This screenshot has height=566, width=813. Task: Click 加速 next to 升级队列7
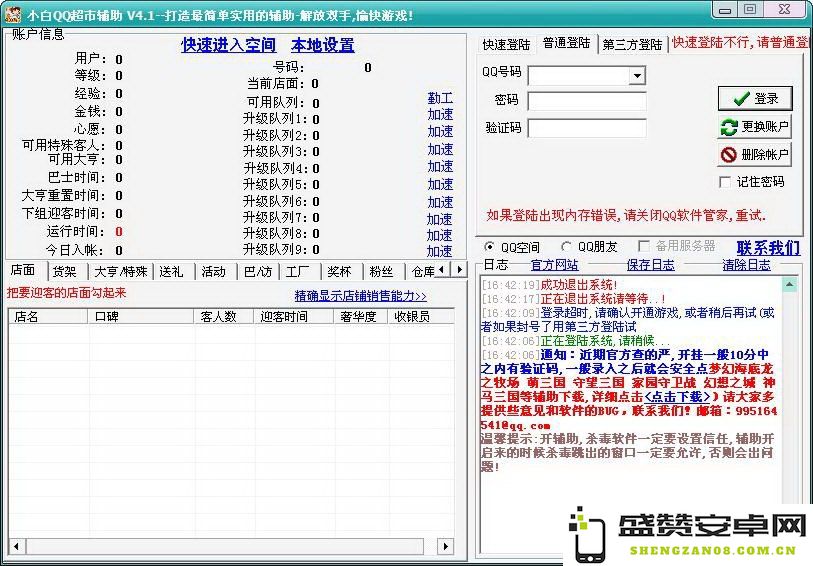tap(440, 219)
